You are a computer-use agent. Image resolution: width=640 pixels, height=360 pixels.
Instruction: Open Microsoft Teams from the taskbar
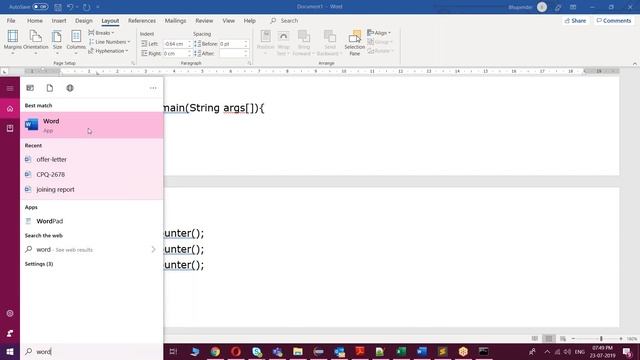(x=278, y=351)
